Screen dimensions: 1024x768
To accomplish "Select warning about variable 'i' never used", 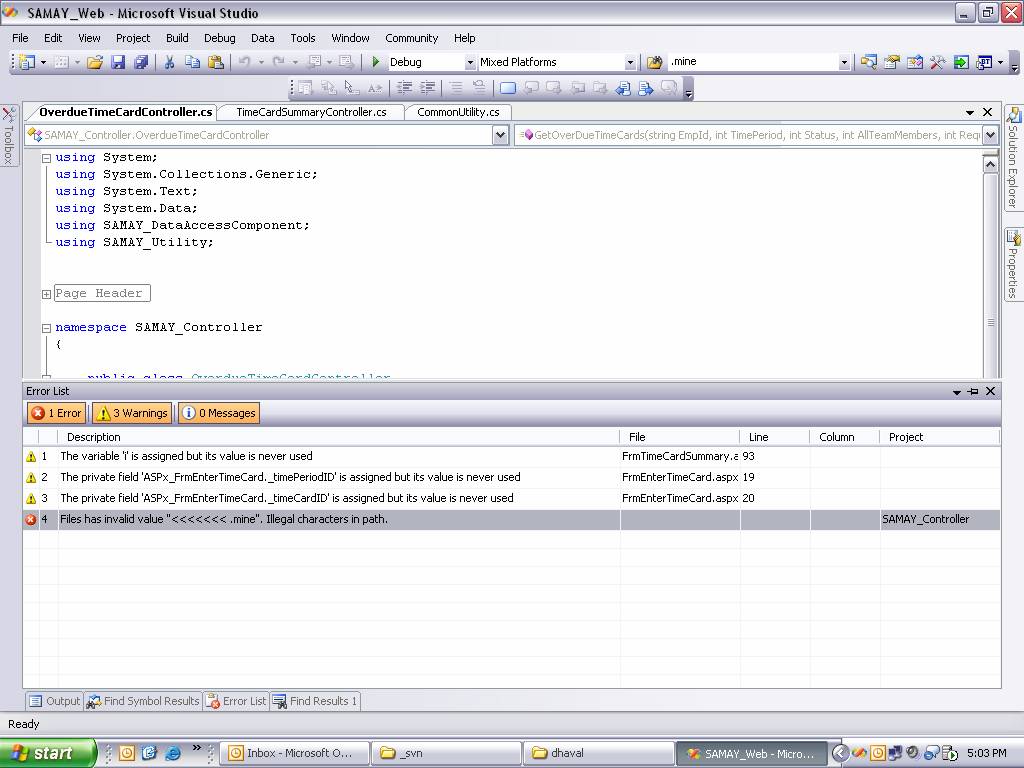I will pyautogui.click(x=511, y=456).
